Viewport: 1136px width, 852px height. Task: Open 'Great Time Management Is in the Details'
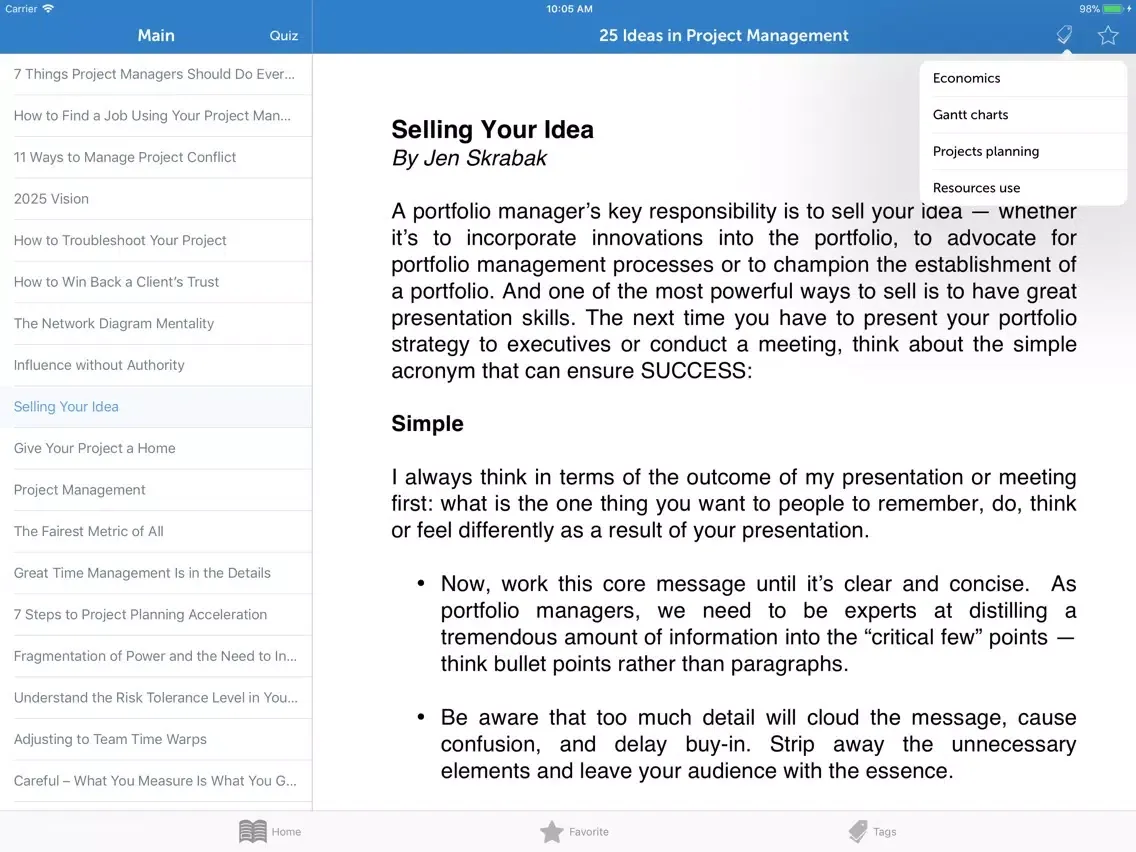(156, 573)
